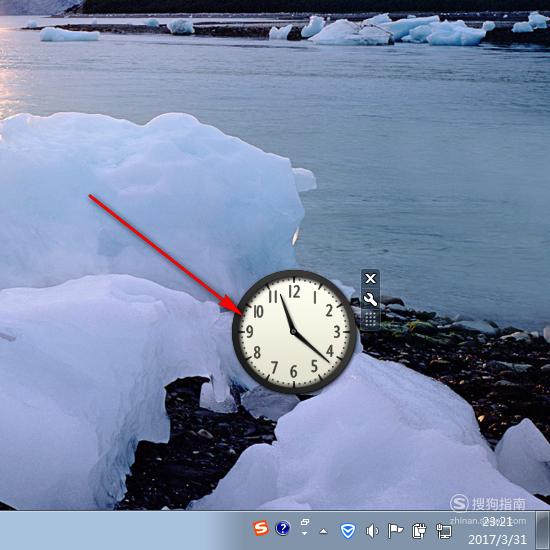Screen dimensions: 550x550
Task: Click the restore window icon in language bar
Action: (x=305, y=522)
